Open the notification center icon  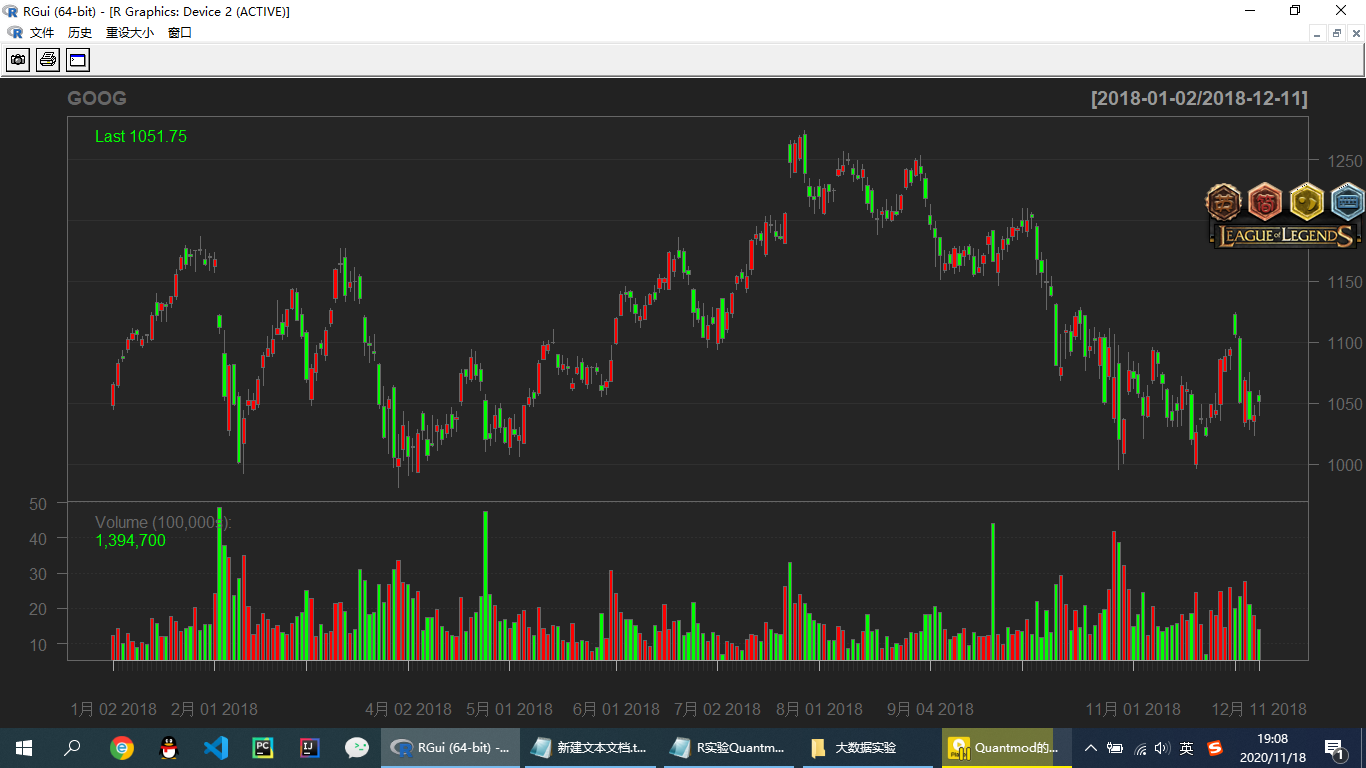[1334, 748]
